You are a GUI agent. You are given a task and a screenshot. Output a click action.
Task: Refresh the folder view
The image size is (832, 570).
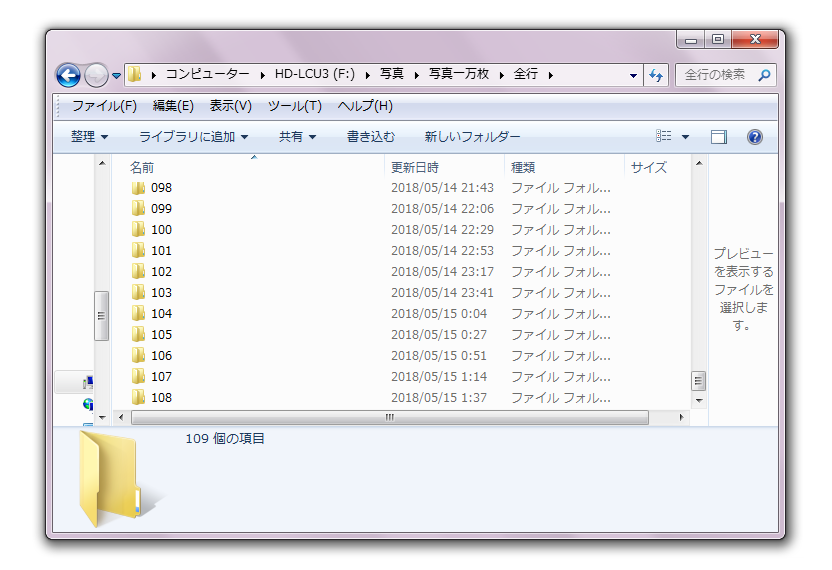pos(656,75)
